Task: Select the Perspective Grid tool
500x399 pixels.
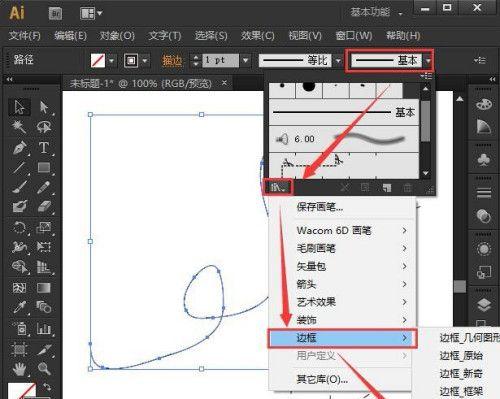Action: coord(44,267)
